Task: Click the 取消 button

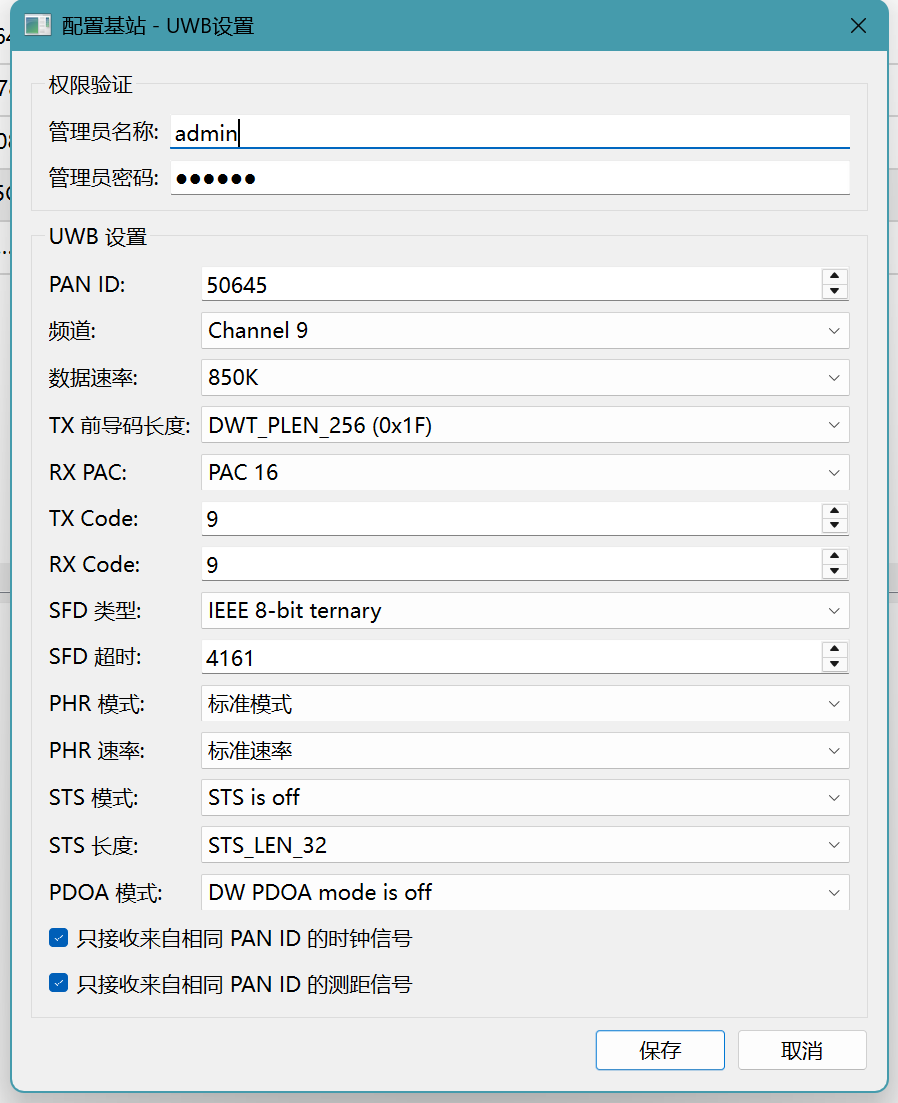Action: [x=802, y=1050]
